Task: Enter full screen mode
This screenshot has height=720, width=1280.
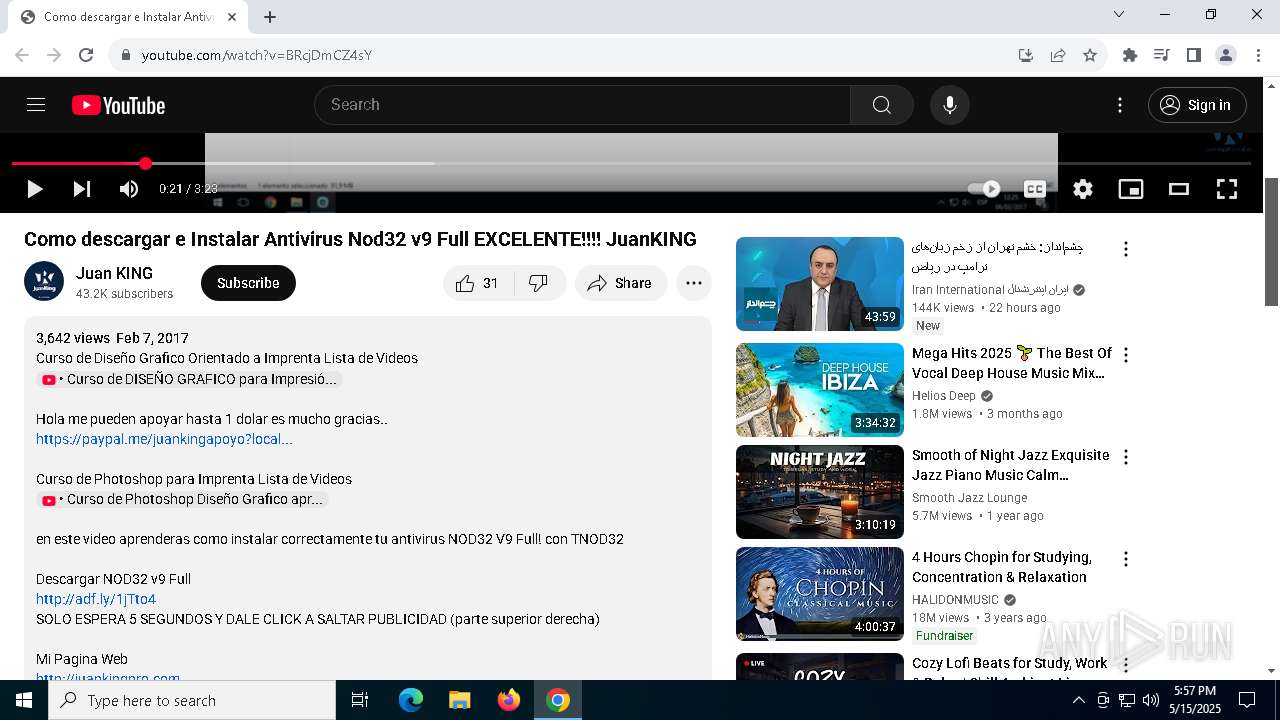Action: (x=1227, y=189)
